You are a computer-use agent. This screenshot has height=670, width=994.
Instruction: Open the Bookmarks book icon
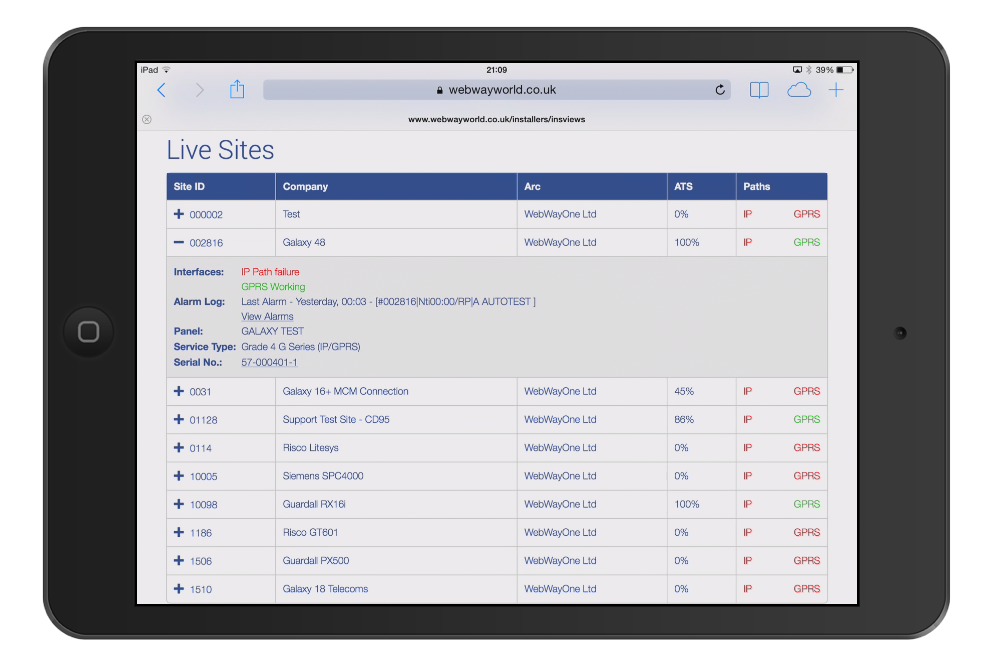pyautogui.click(x=760, y=90)
